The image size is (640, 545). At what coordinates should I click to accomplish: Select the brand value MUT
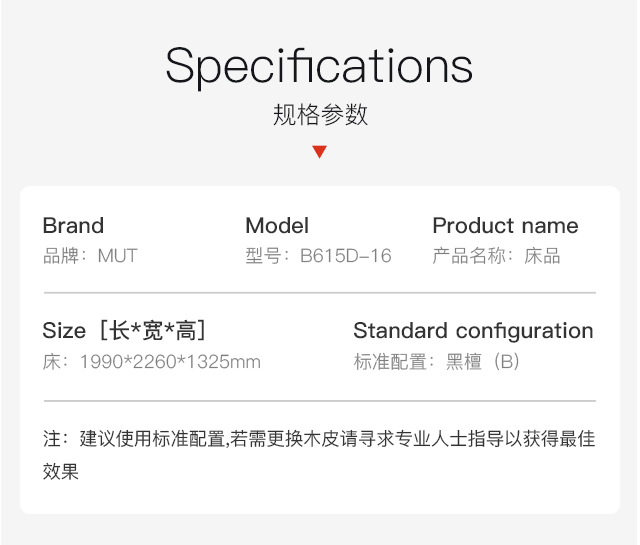118,256
